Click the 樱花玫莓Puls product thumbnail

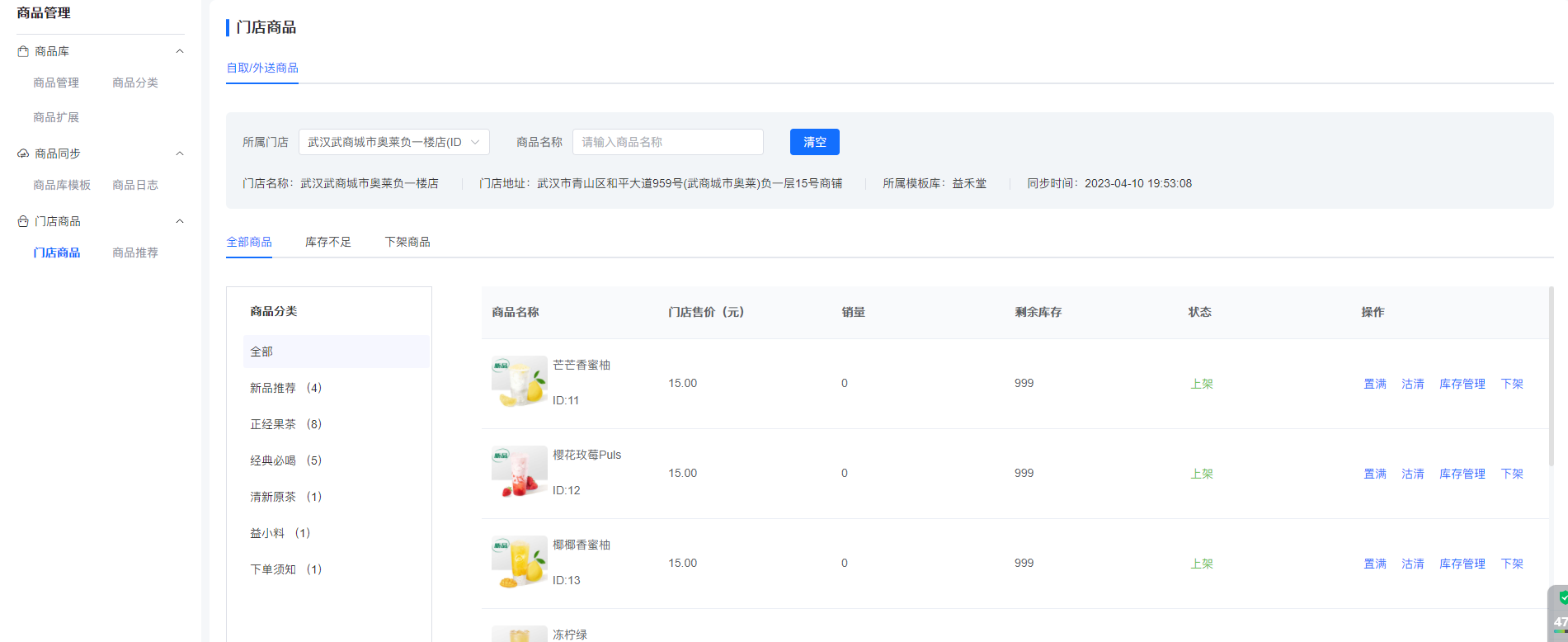point(520,474)
